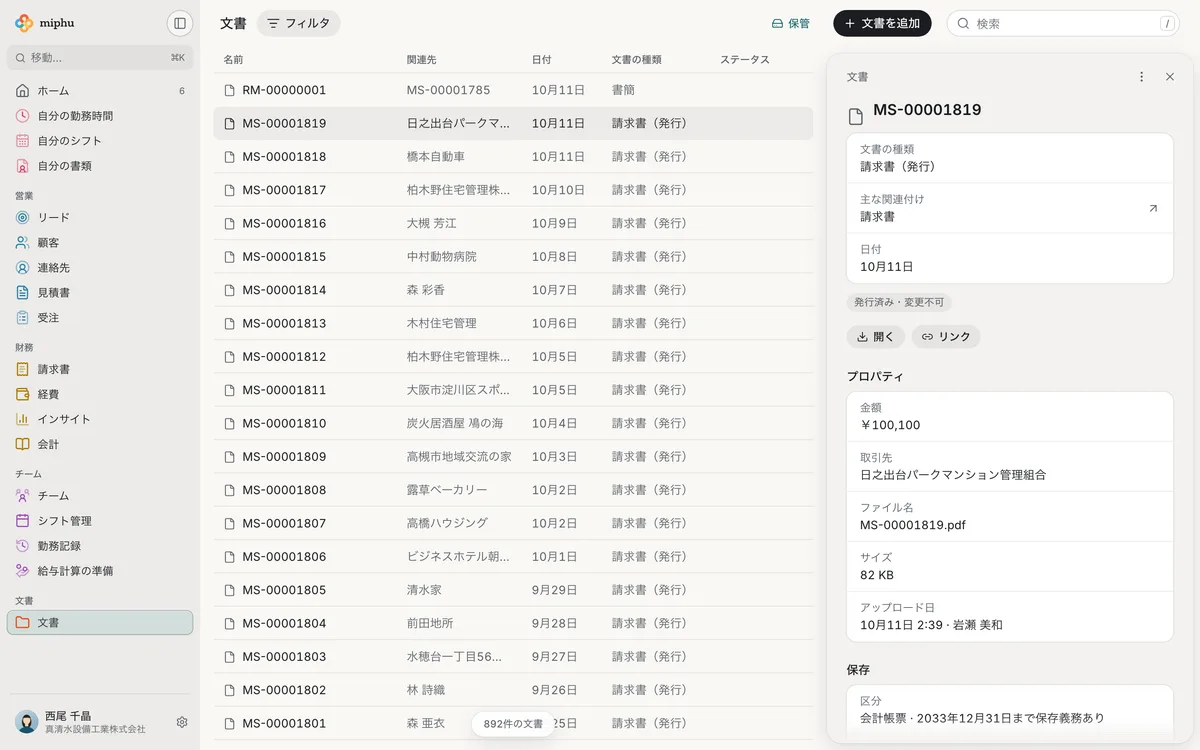
Task: Select row MS-00001803
Action: pos(513,657)
